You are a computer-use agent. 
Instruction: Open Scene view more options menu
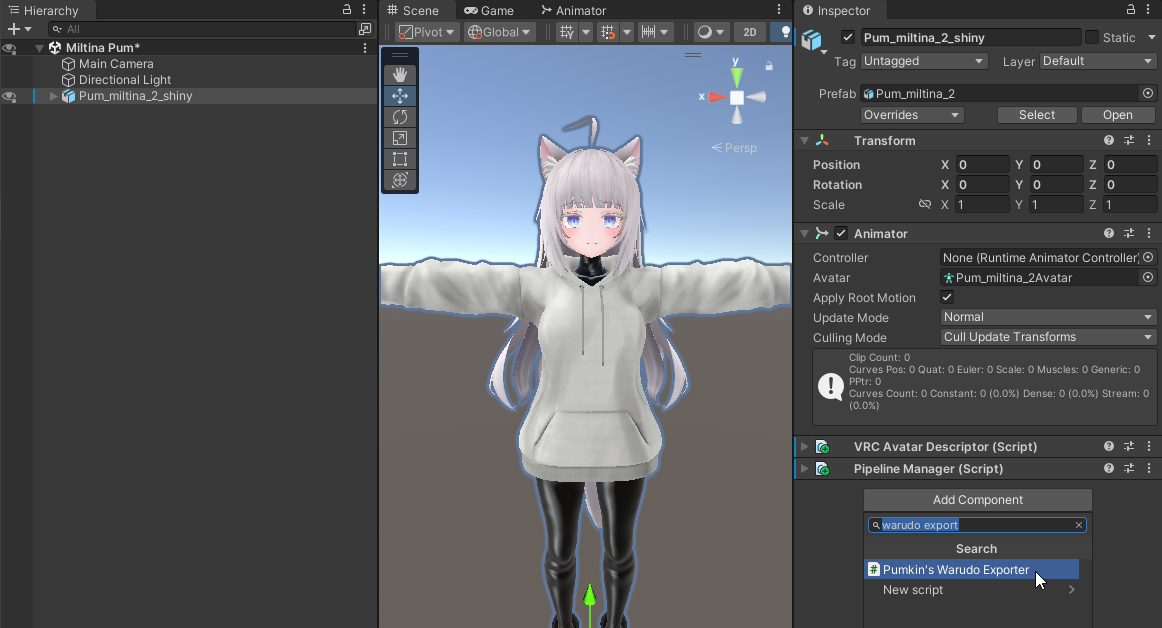coord(779,10)
